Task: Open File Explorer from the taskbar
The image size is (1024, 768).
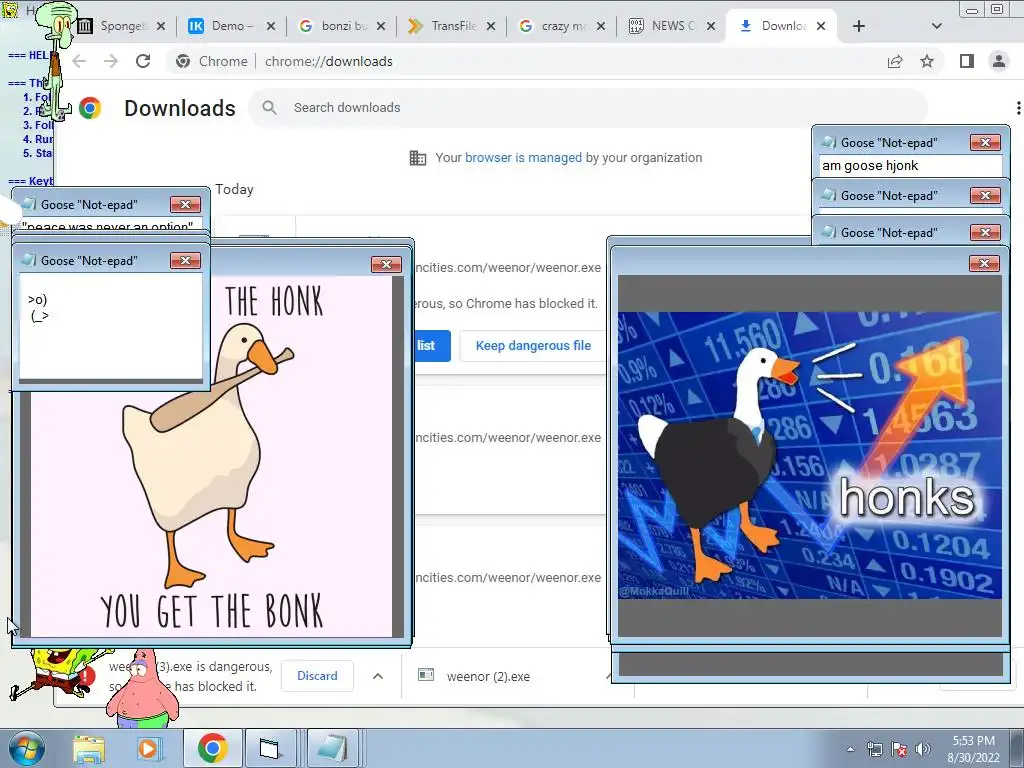Action: (89, 748)
